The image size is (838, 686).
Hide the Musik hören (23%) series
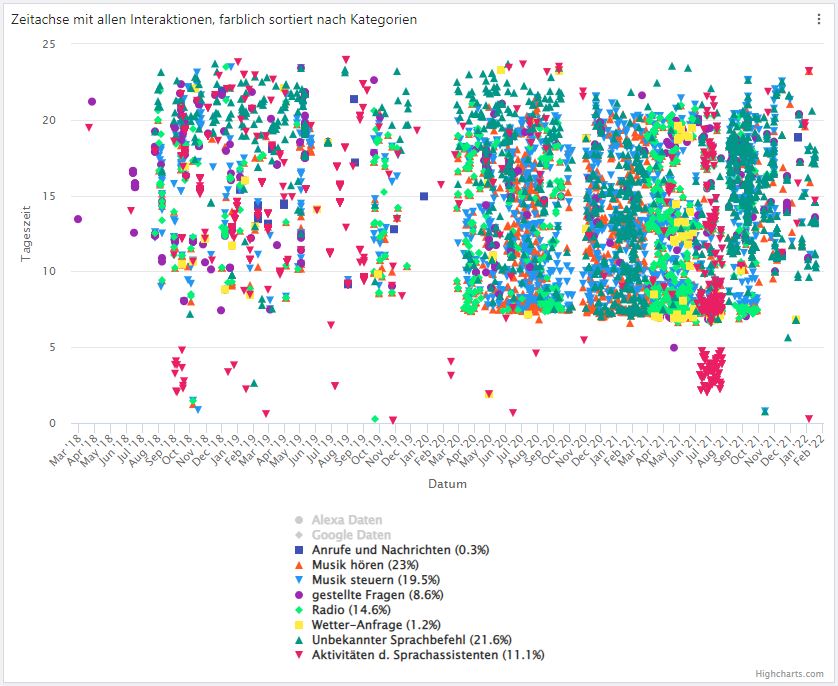coord(357,565)
